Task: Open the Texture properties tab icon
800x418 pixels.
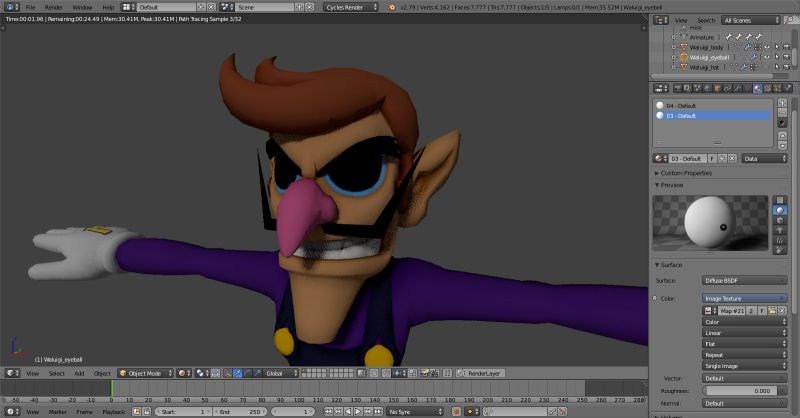Action: (x=767, y=88)
